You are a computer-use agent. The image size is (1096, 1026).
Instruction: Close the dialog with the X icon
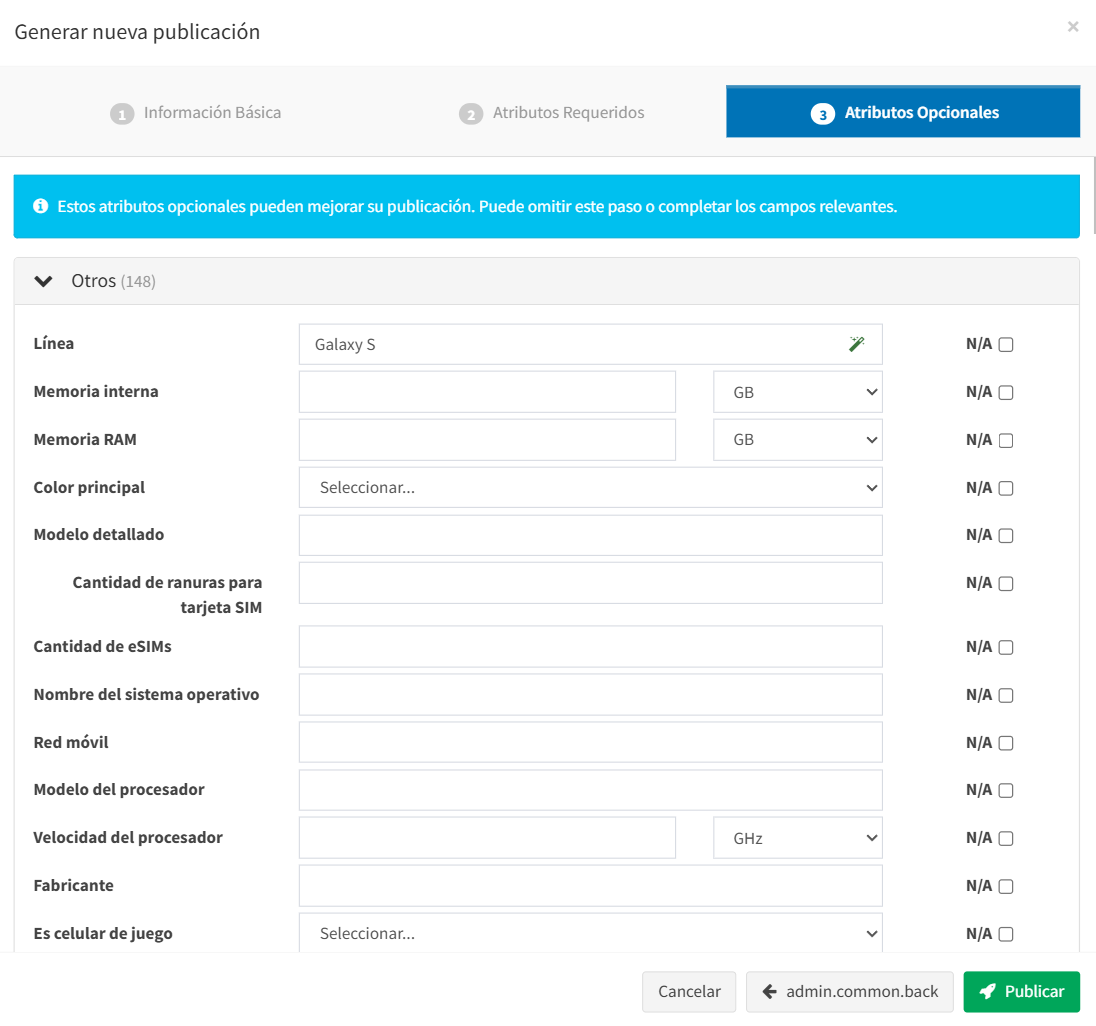pyautogui.click(x=1073, y=27)
